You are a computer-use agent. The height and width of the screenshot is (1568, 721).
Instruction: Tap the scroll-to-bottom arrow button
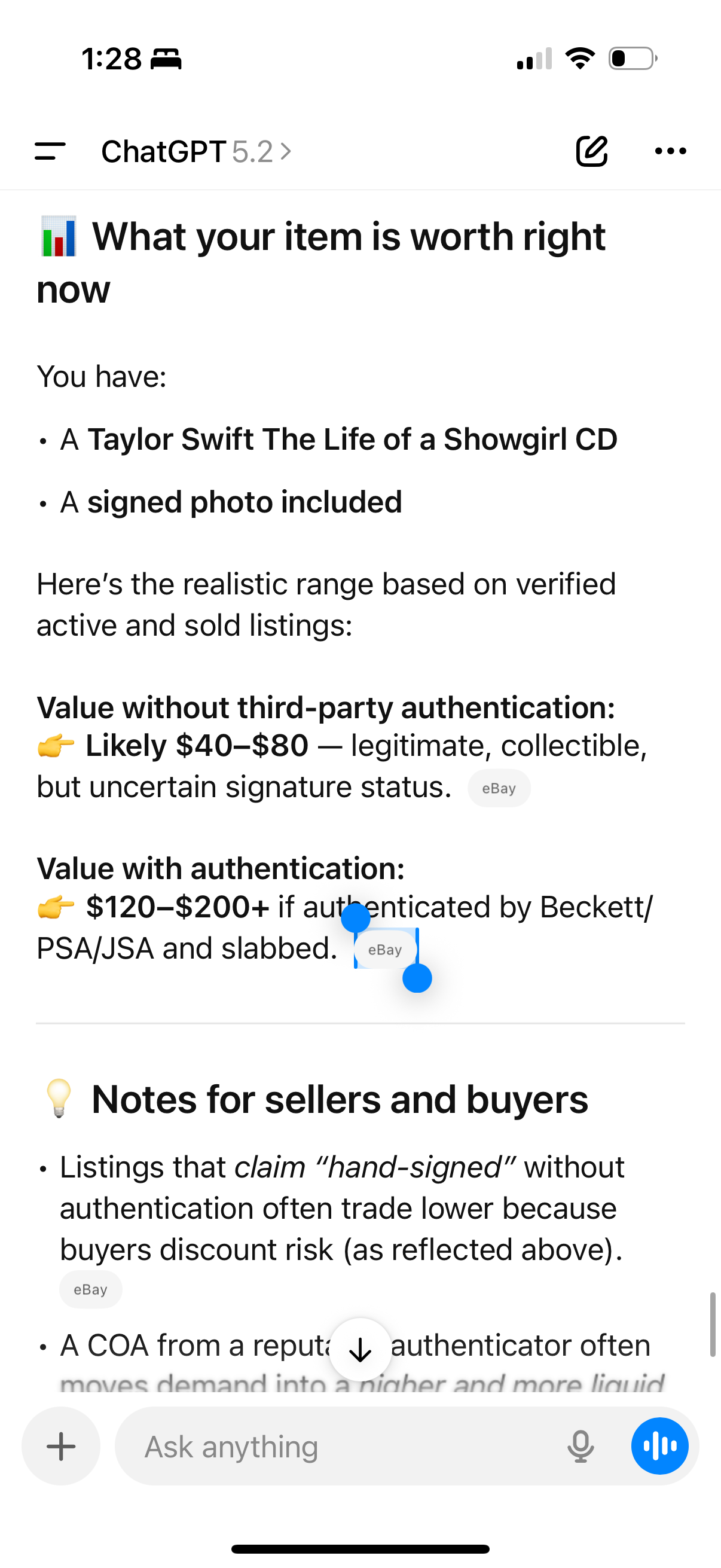pyautogui.click(x=360, y=1350)
